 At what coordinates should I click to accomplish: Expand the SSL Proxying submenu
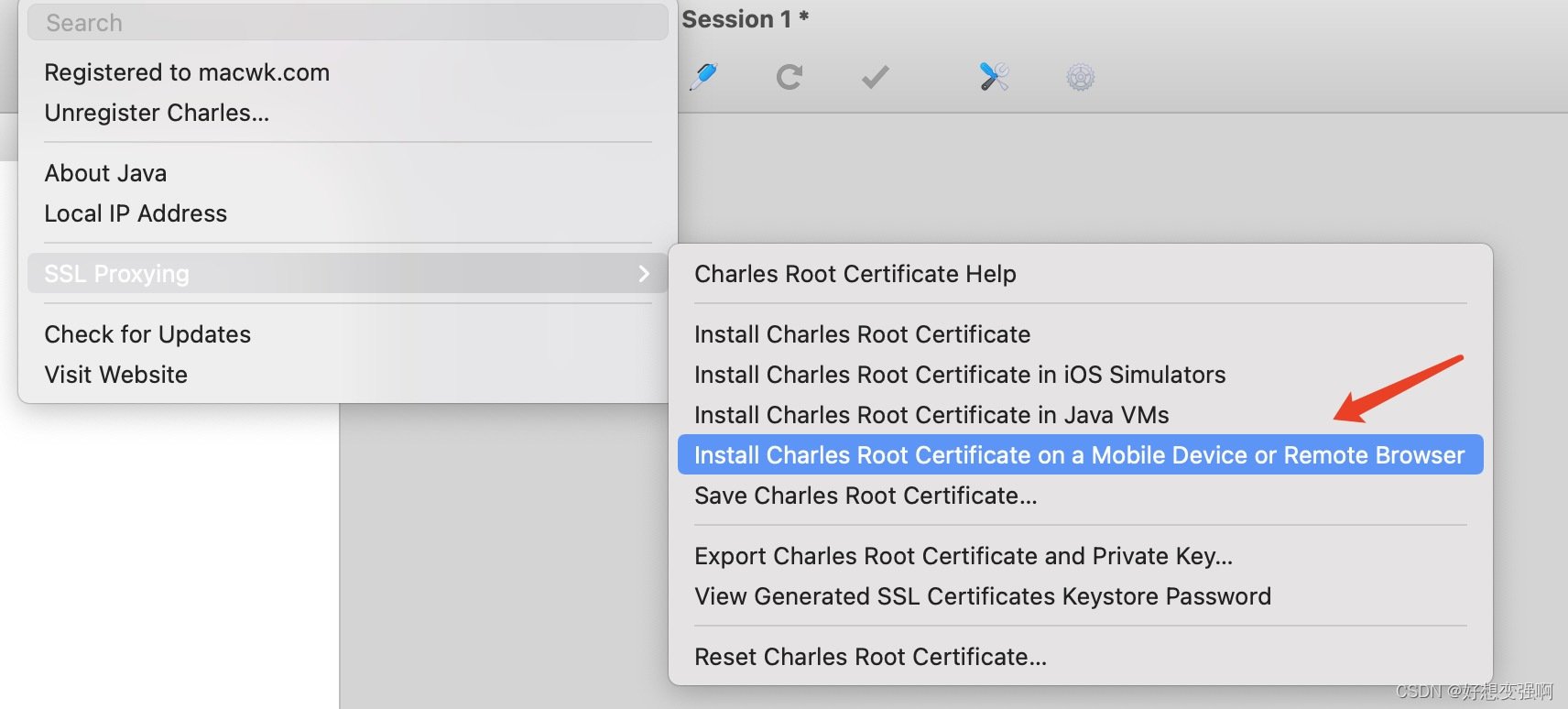[348, 274]
